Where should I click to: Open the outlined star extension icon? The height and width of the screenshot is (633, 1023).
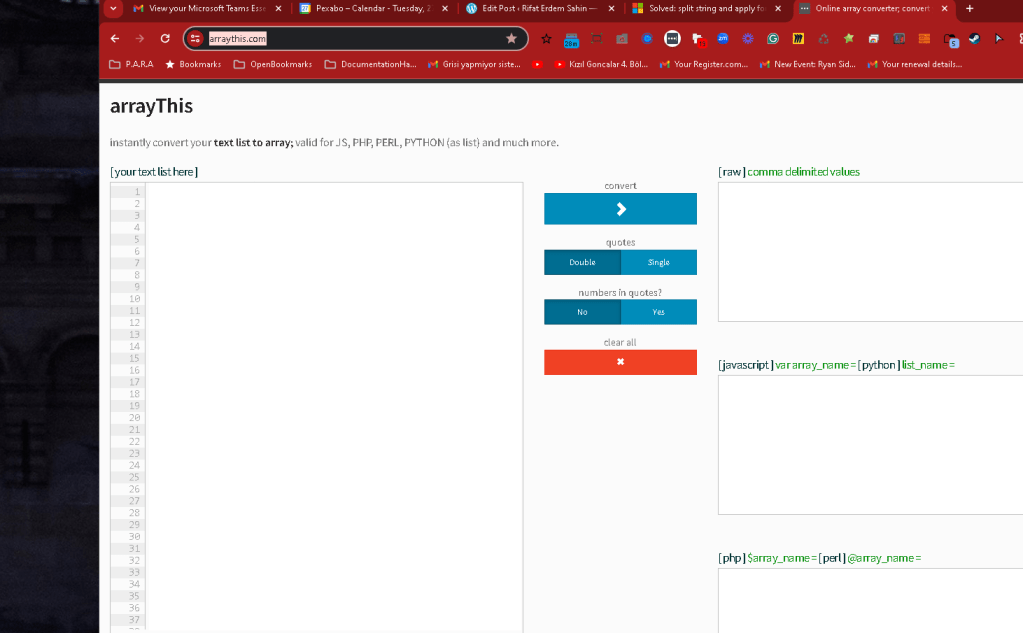(x=546, y=39)
